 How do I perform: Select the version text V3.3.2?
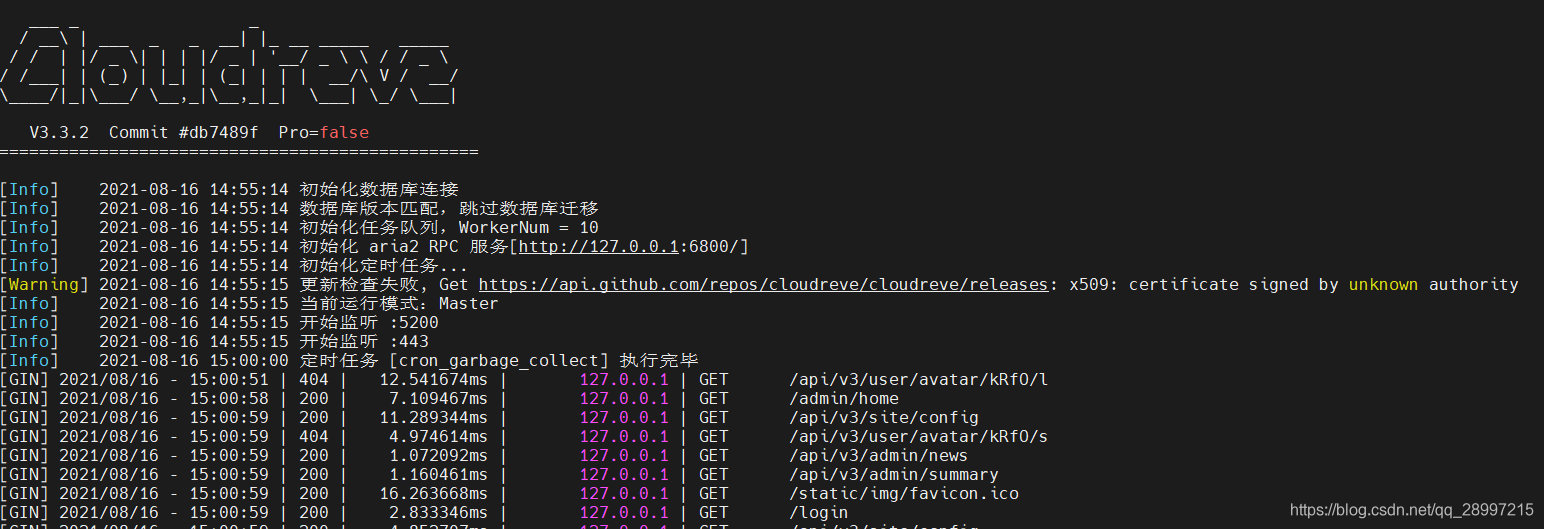click(59, 133)
